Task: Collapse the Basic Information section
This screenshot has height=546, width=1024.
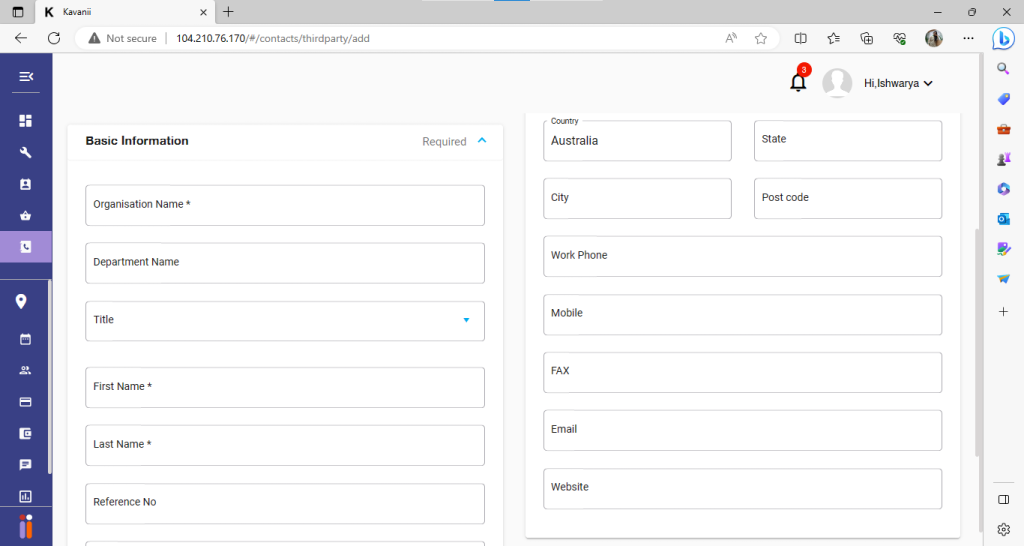Action: point(482,141)
